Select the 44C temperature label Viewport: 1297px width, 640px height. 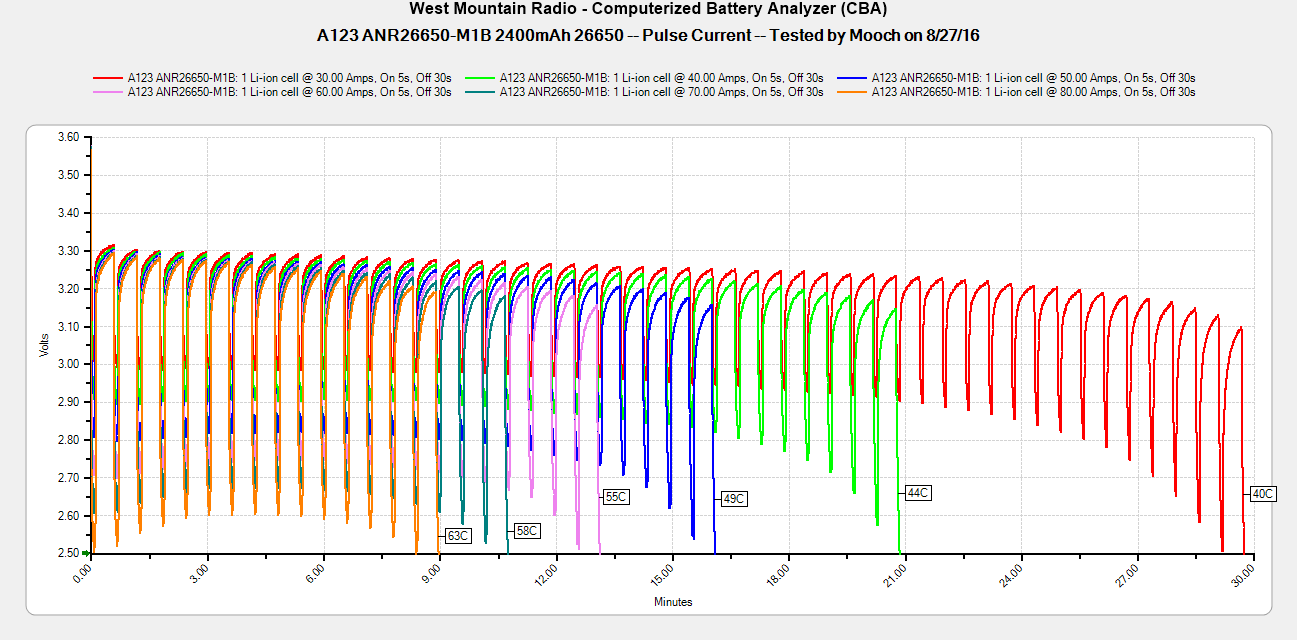click(917, 493)
